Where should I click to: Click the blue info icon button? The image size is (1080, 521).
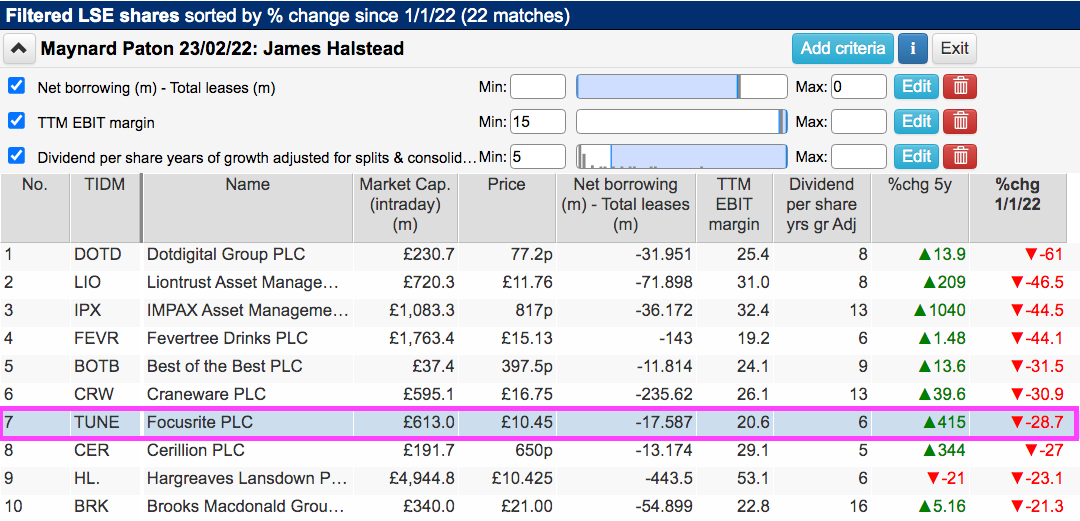(913, 48)
